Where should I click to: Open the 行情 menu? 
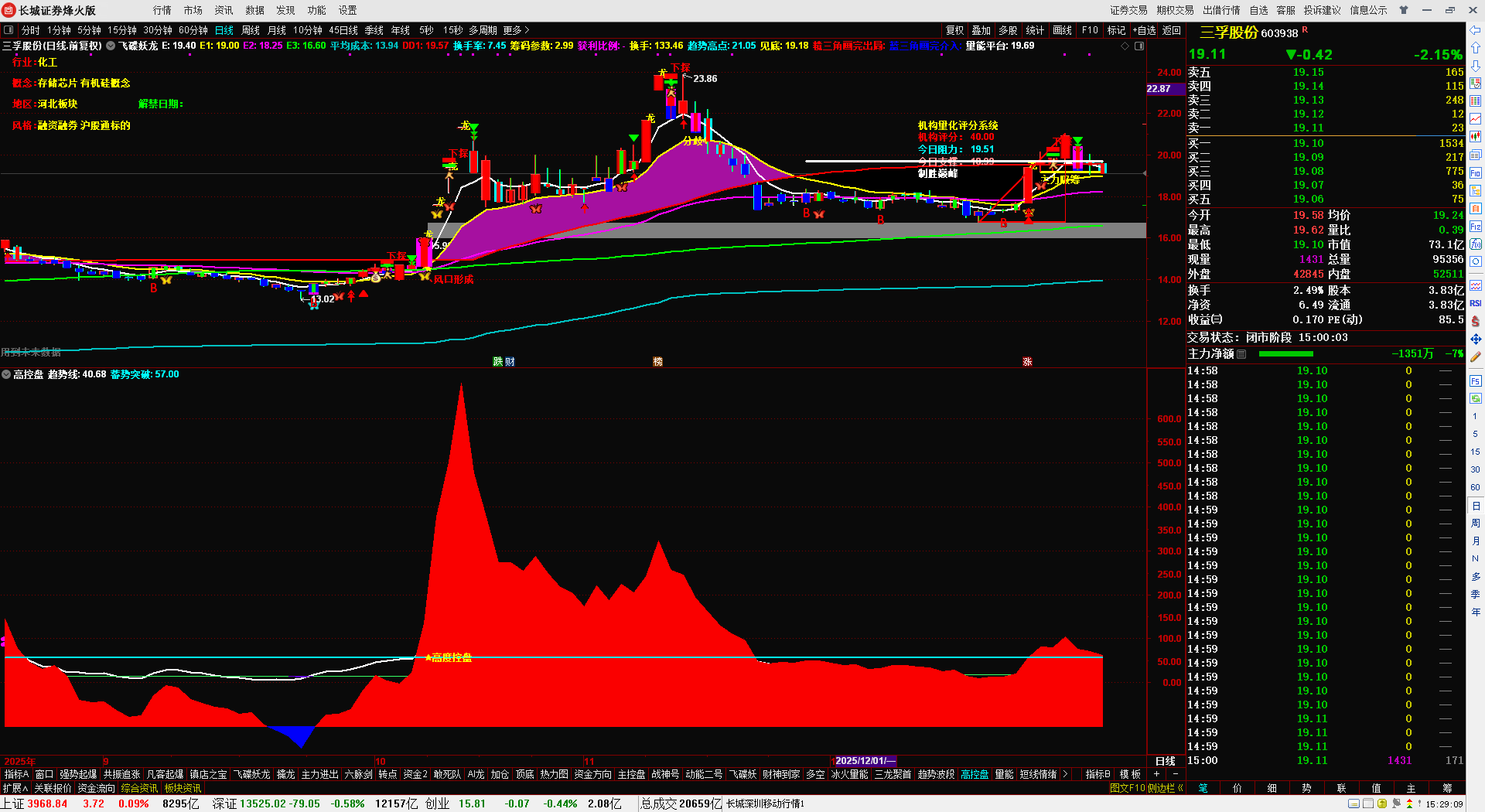click(162, 10)
